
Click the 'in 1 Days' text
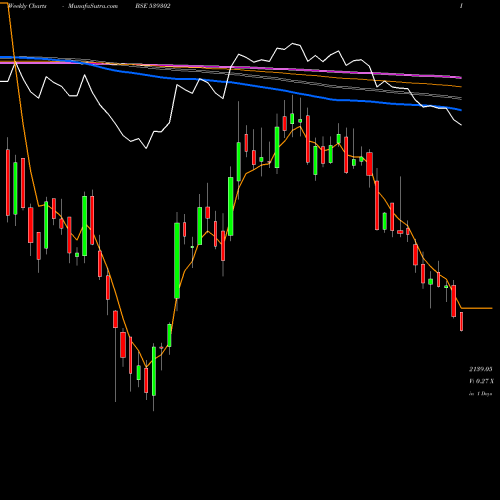click(481, 394)
